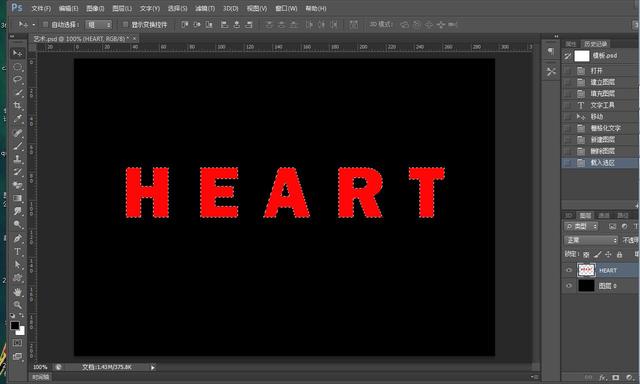
Task: Select the Move tool in toolbox
Action: pos(17,53)
